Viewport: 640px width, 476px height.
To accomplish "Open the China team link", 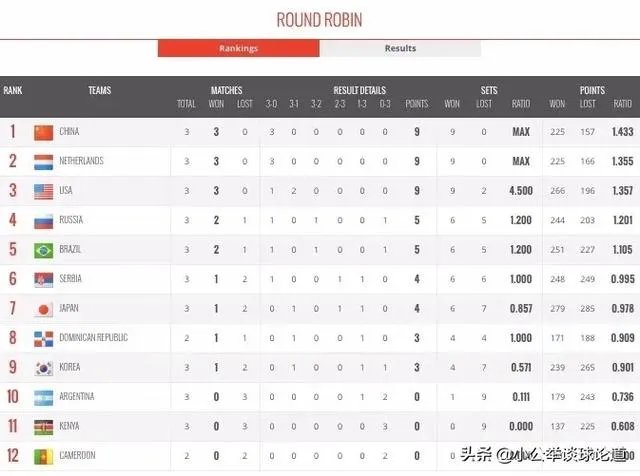I will click(69, 132).
